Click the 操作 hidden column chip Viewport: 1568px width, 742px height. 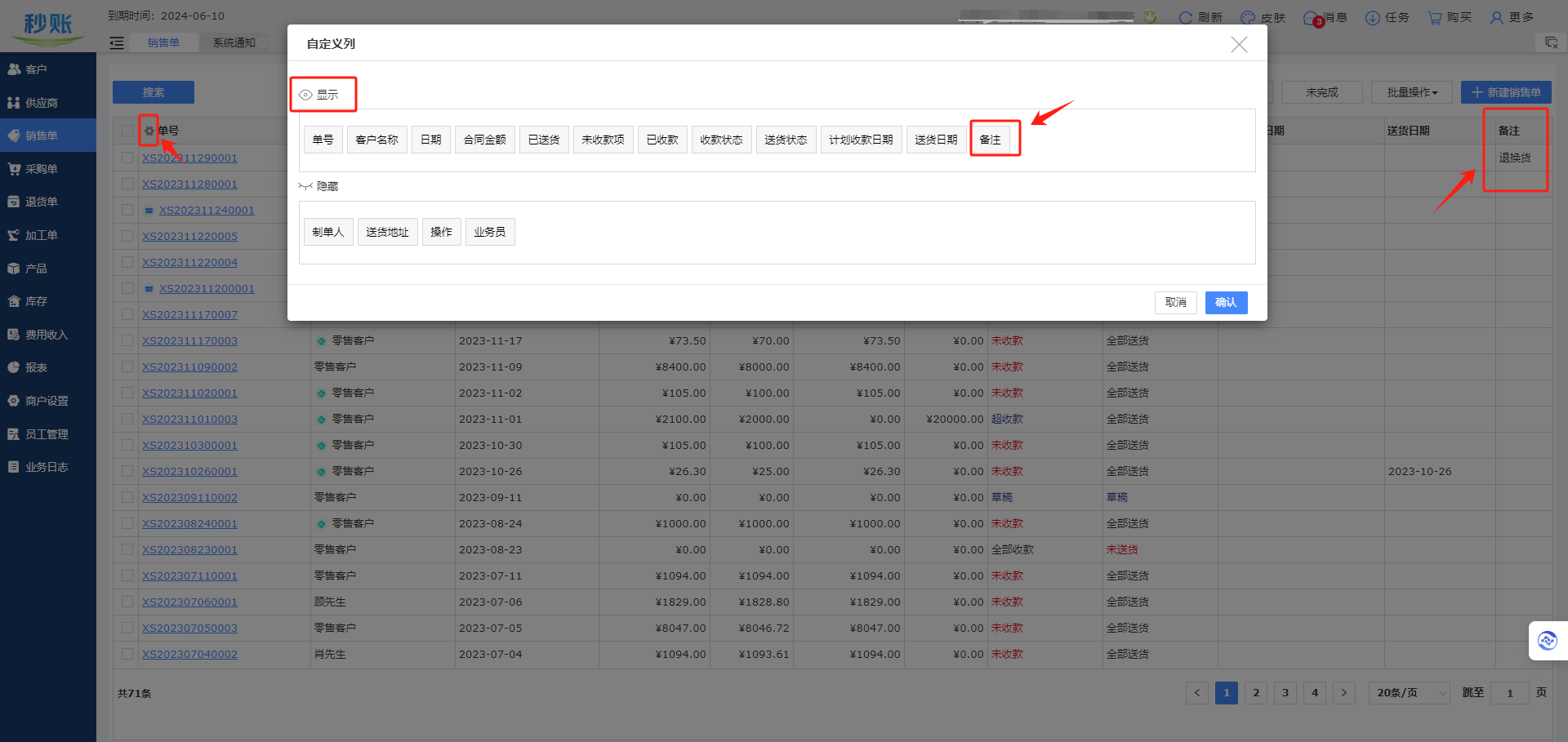[442, 232]
